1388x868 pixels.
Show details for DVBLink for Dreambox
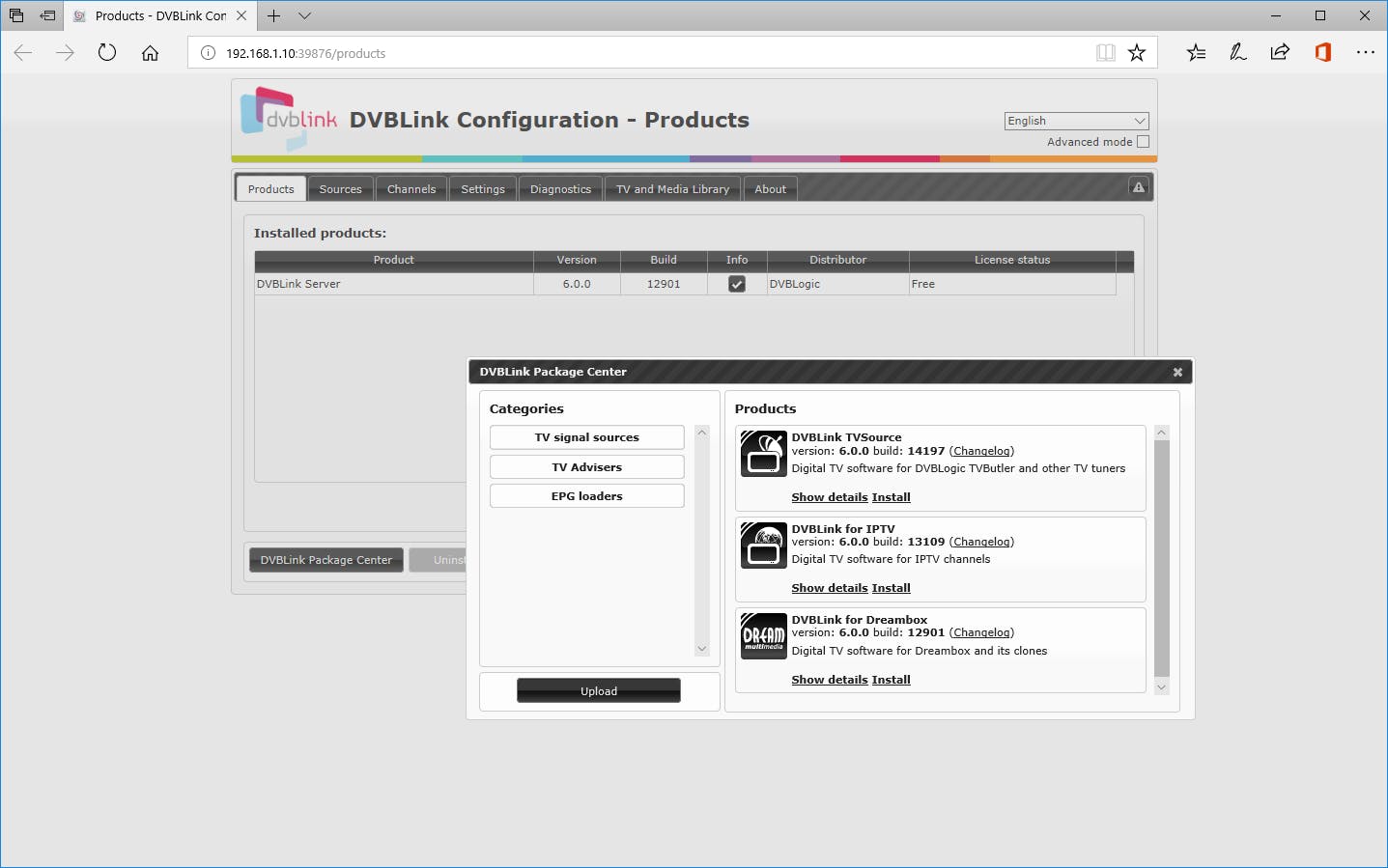coord(830,680)
